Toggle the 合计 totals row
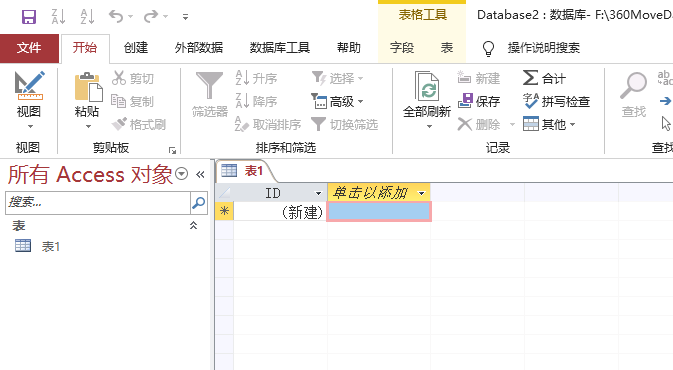This screenshot has width=673, height=370. point(544,78)
